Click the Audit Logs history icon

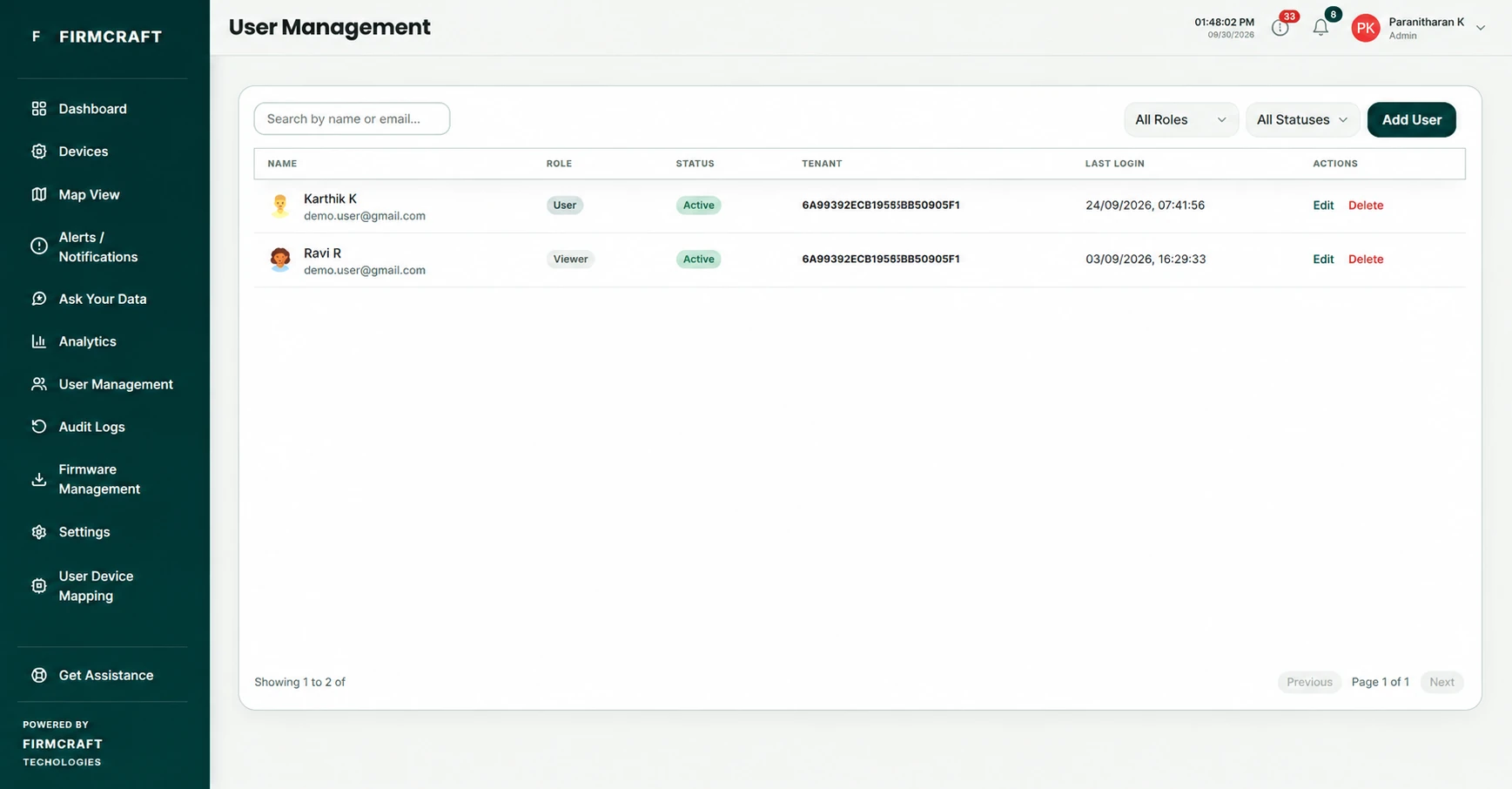coord(39,427)
